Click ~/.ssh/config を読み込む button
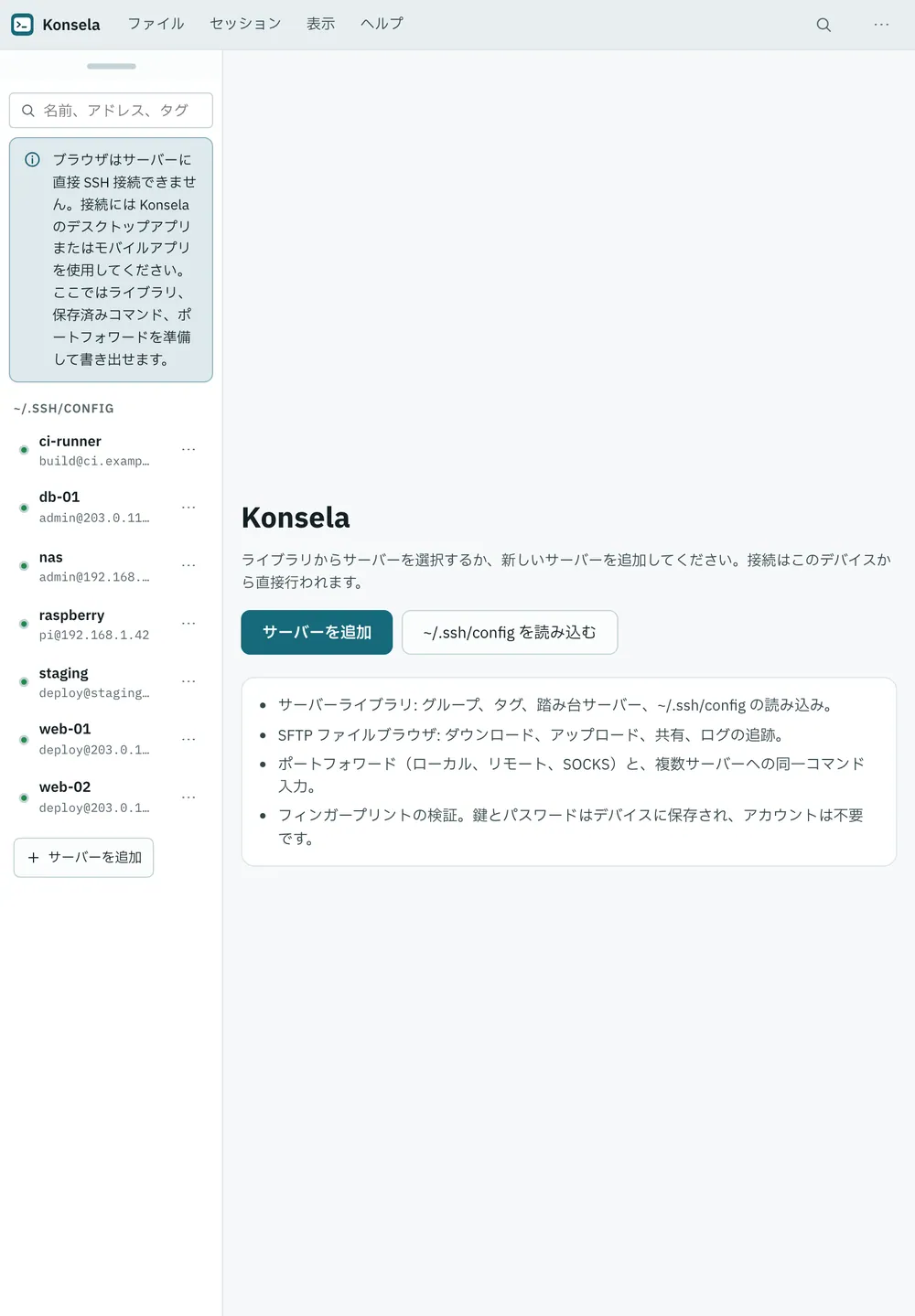915x1316 pixels. pyautogui.click(x=510, y=632)
